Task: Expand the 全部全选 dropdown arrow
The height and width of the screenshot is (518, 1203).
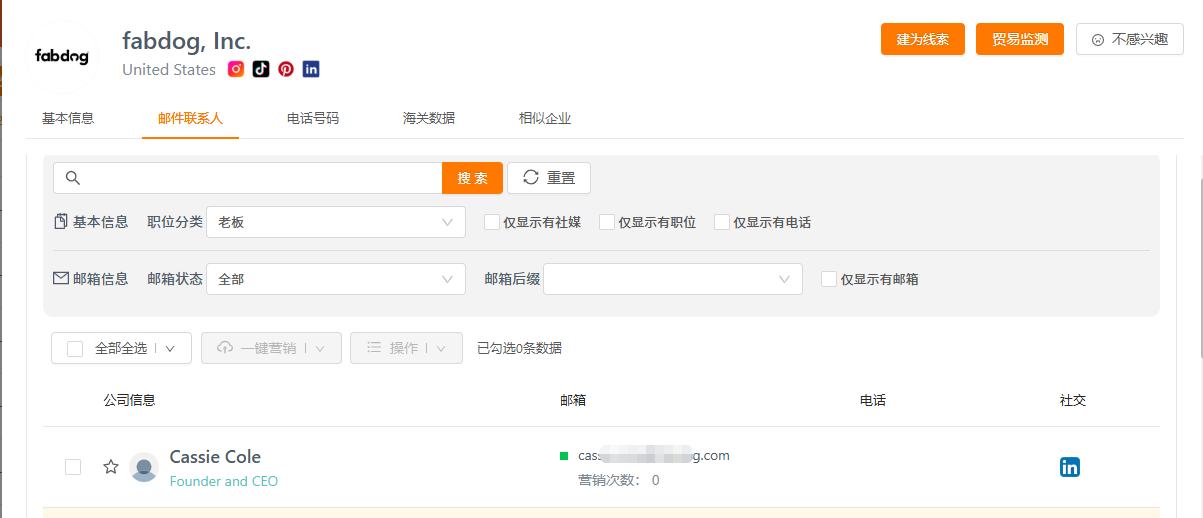Action: (x=171, y=348)
